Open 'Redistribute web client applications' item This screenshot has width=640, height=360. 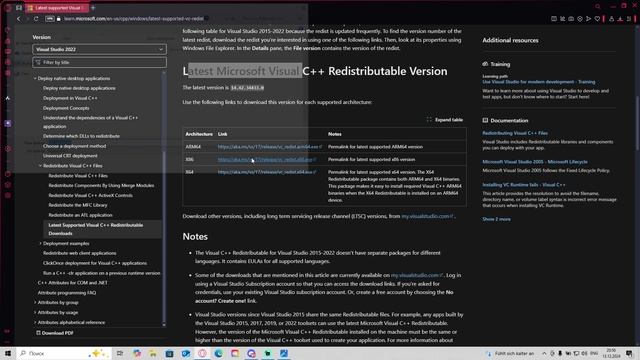80,253
